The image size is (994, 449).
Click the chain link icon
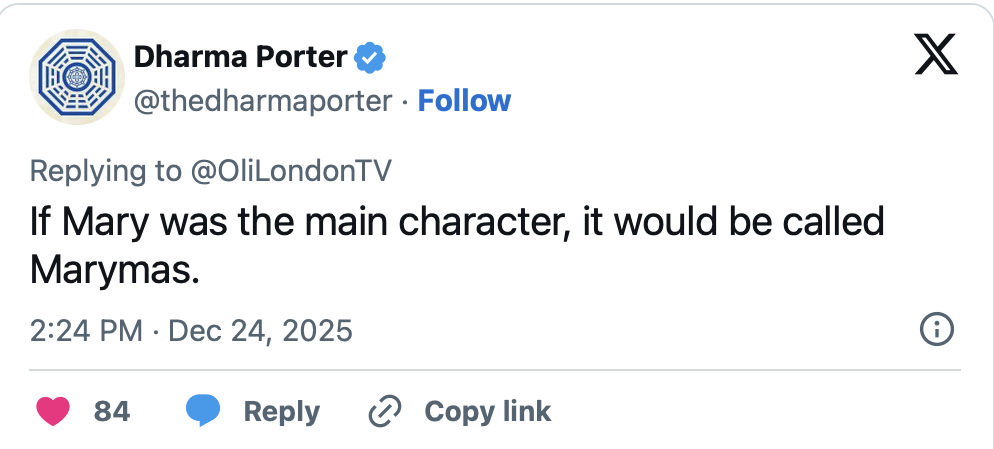[x=385, y=411]
